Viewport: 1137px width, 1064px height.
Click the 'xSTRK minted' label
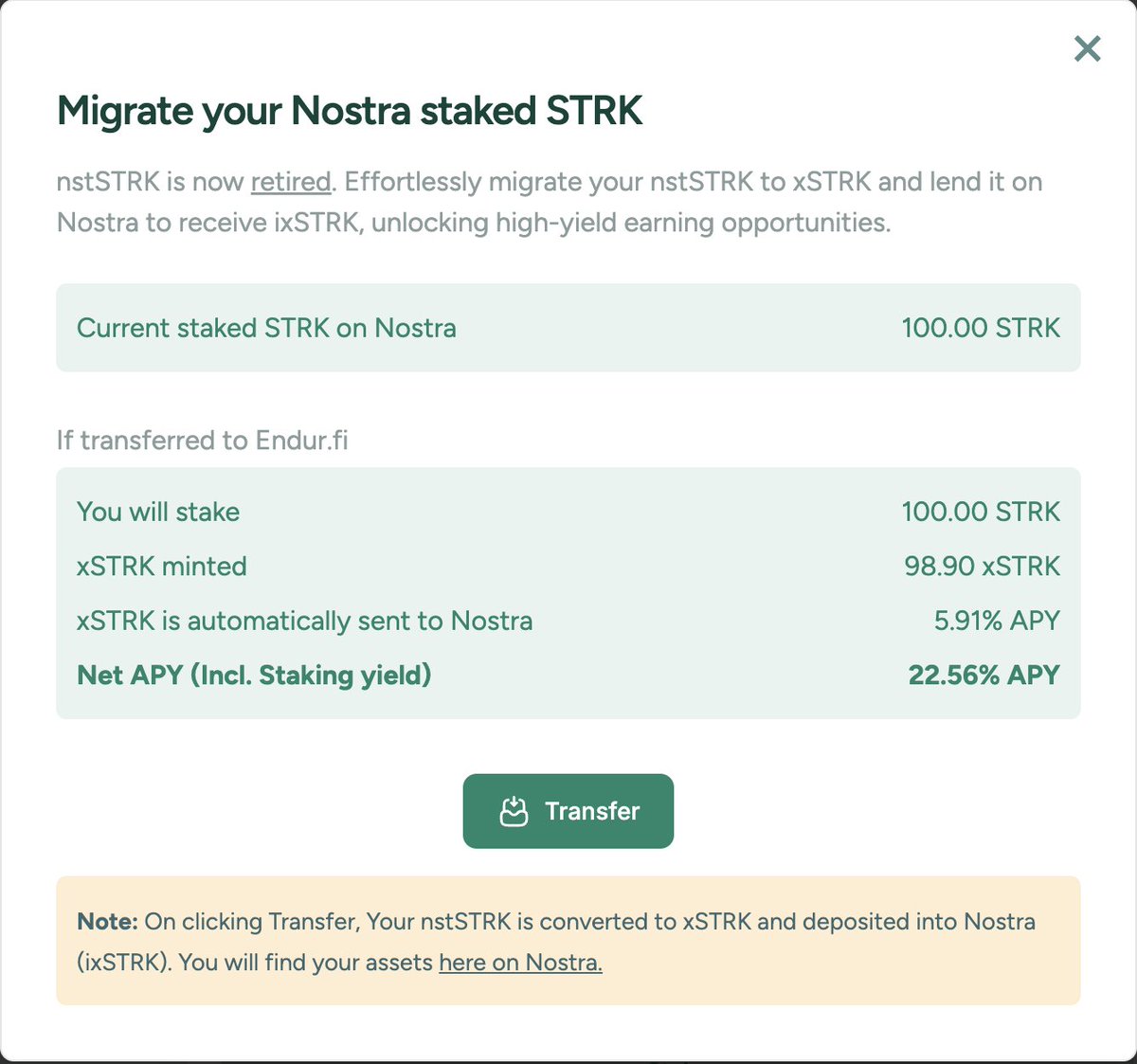coord(162,567)
